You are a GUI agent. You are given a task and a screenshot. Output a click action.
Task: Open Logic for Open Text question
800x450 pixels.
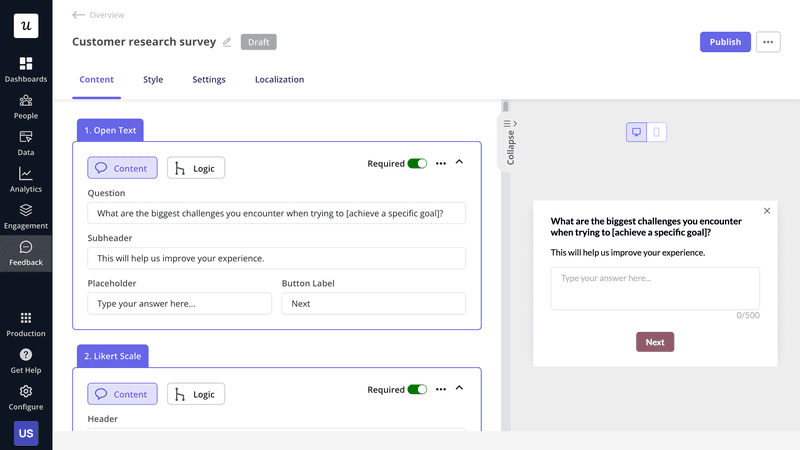point(196,168)
